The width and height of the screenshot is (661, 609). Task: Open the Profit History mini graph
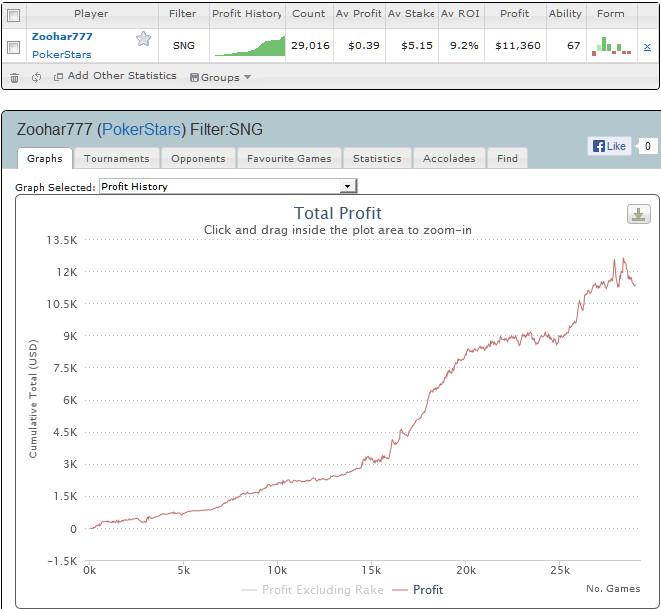(247, 46)
